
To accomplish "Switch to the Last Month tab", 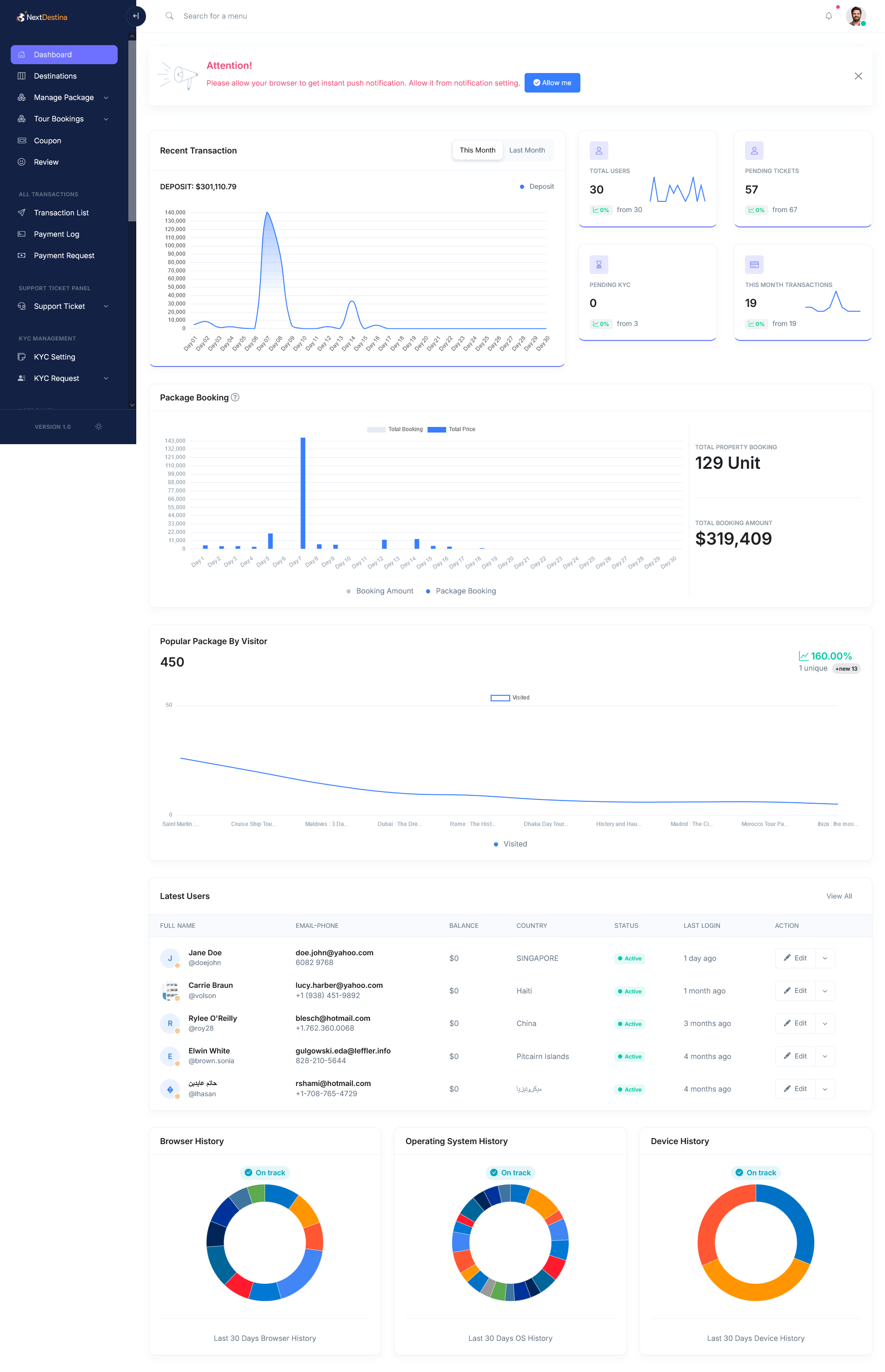I will tap(526, 151).
